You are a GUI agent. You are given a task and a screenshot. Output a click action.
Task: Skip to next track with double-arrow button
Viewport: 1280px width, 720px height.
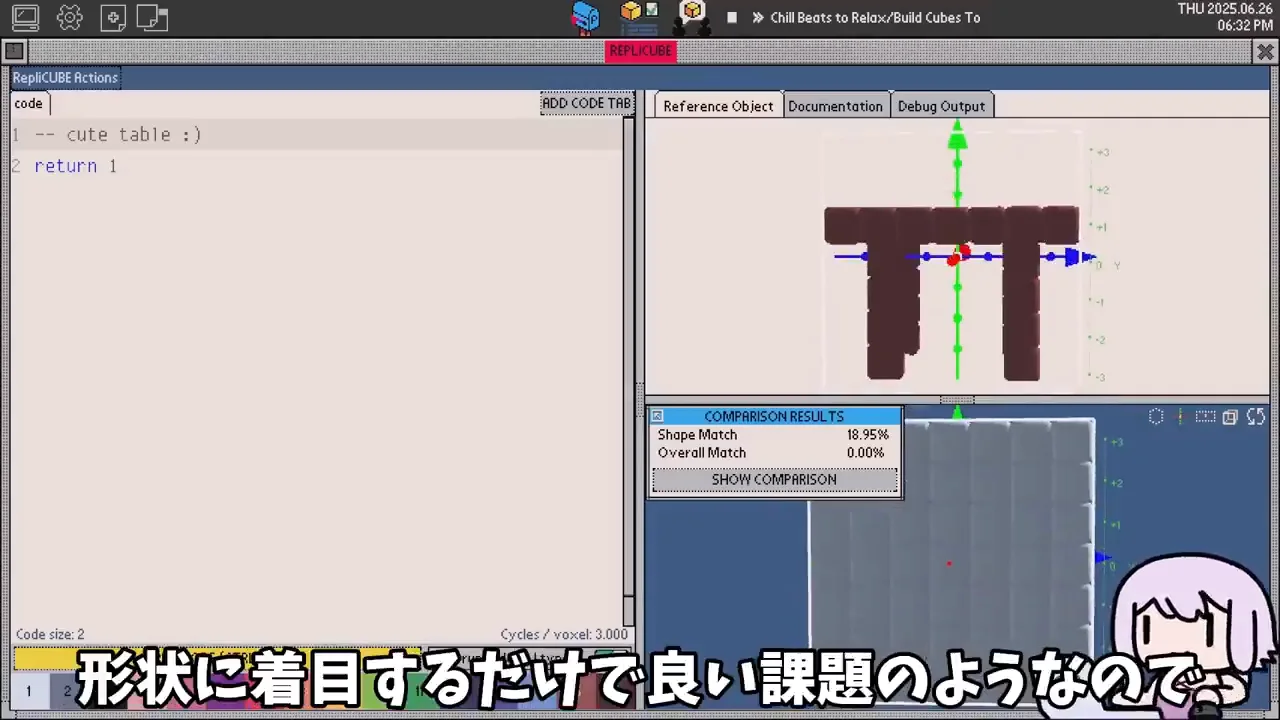coord(758,18)
